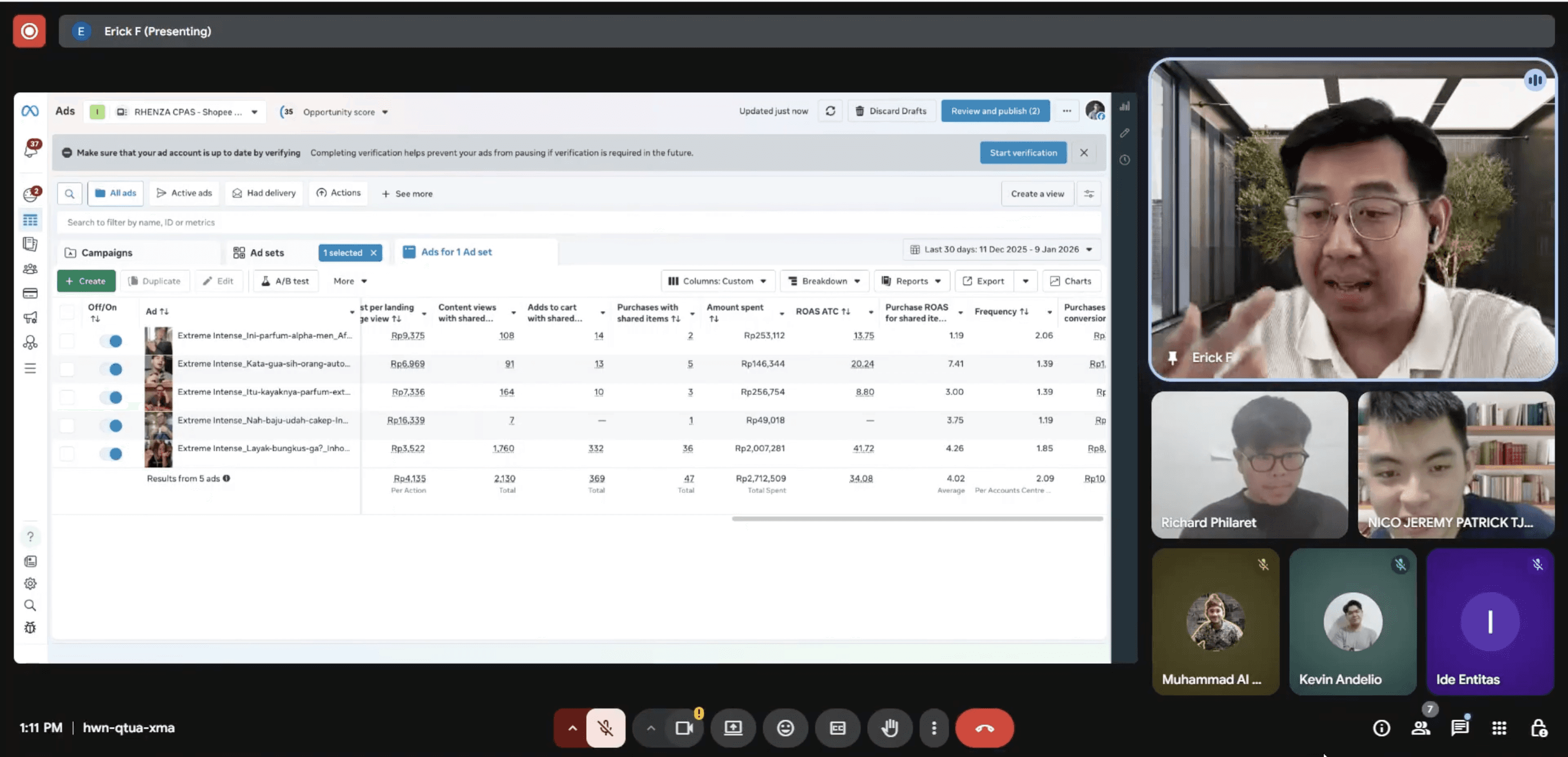The image size is (1568, 757).
Task: Click the refresh icon next to Updated just now
Action: (830, 111)
